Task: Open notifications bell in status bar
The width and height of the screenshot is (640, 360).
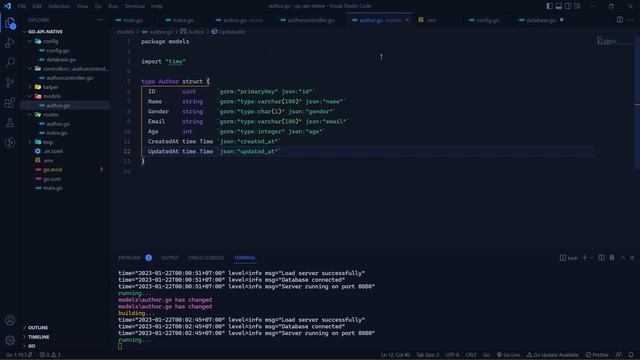Action: tap(631, 355)
